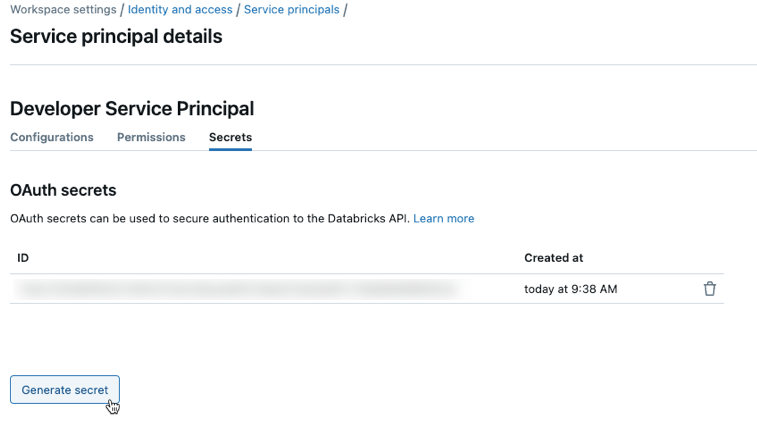The height and width of the screenshot is (428, 757).
Task: Go to Workspace settings breadcrumb
Action: (62, 9)
